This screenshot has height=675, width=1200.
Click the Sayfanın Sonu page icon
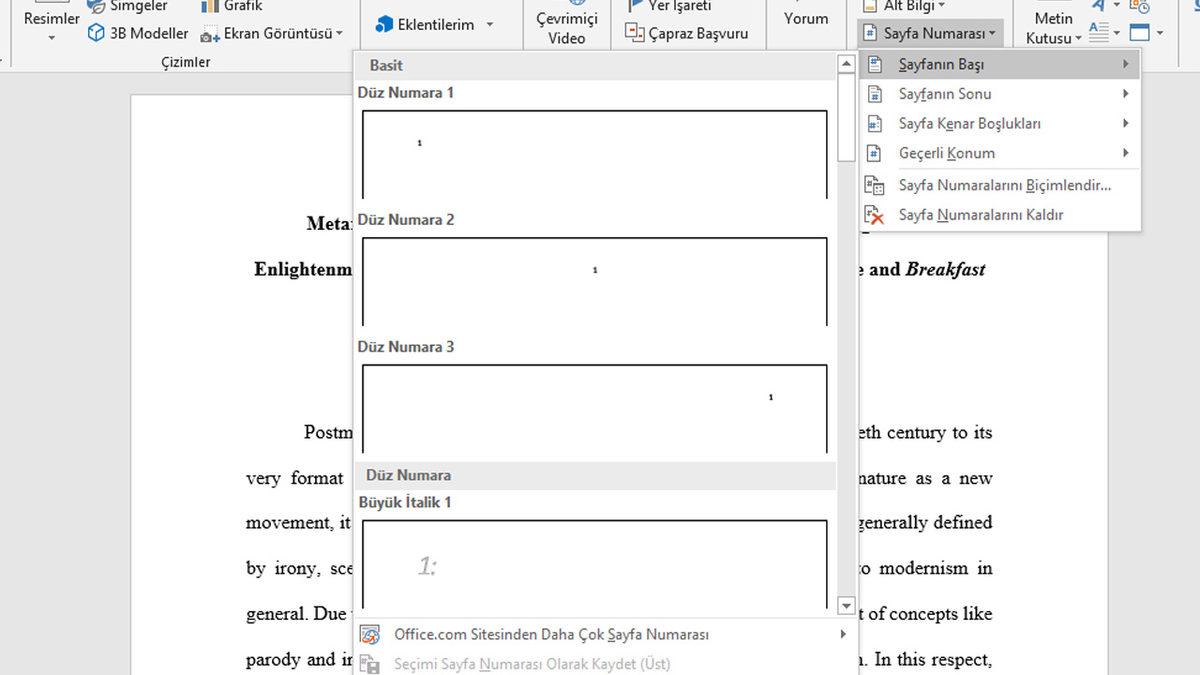(x=875, y=94)
